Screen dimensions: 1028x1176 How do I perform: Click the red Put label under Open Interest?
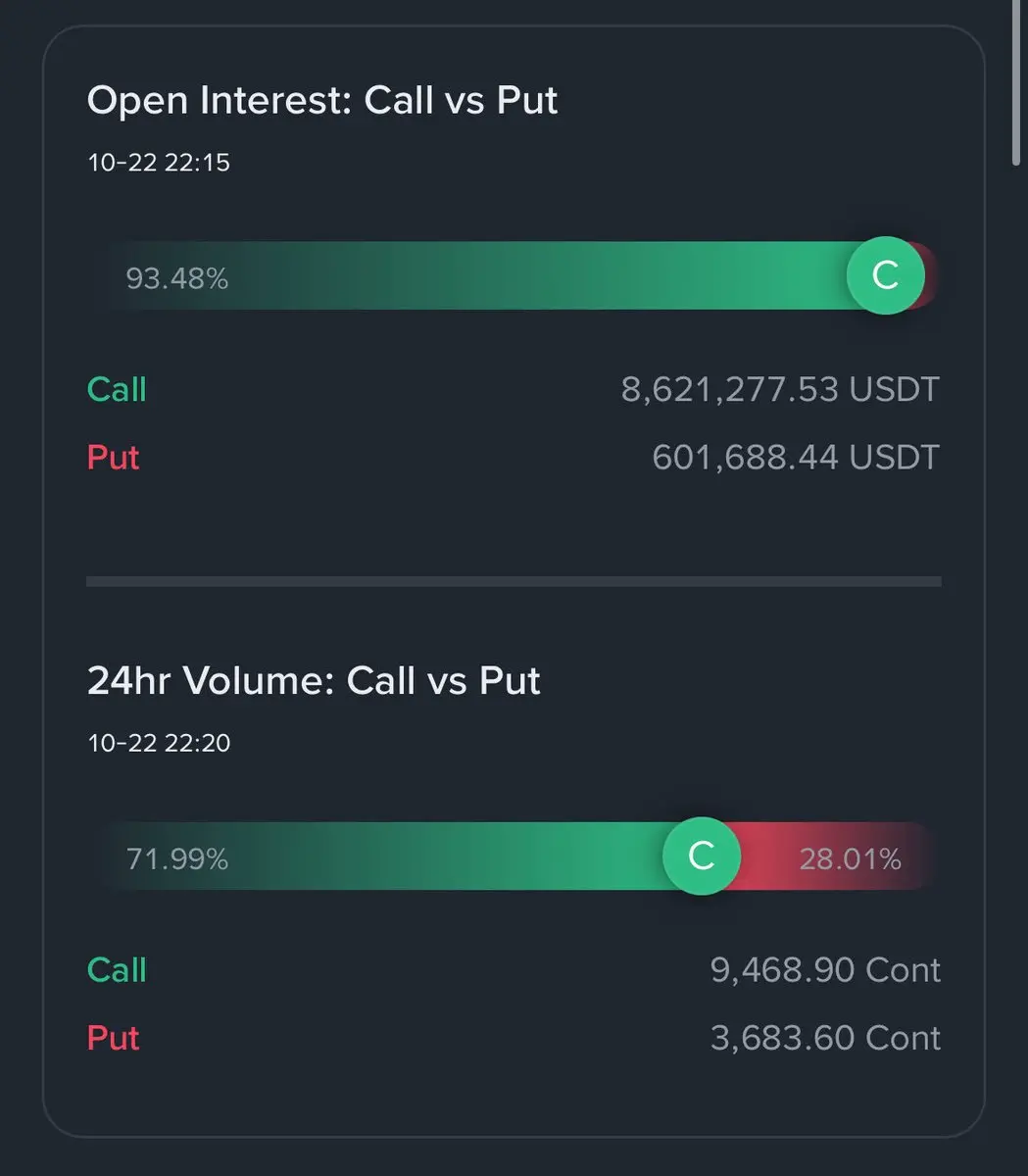[x=114, y=458]
